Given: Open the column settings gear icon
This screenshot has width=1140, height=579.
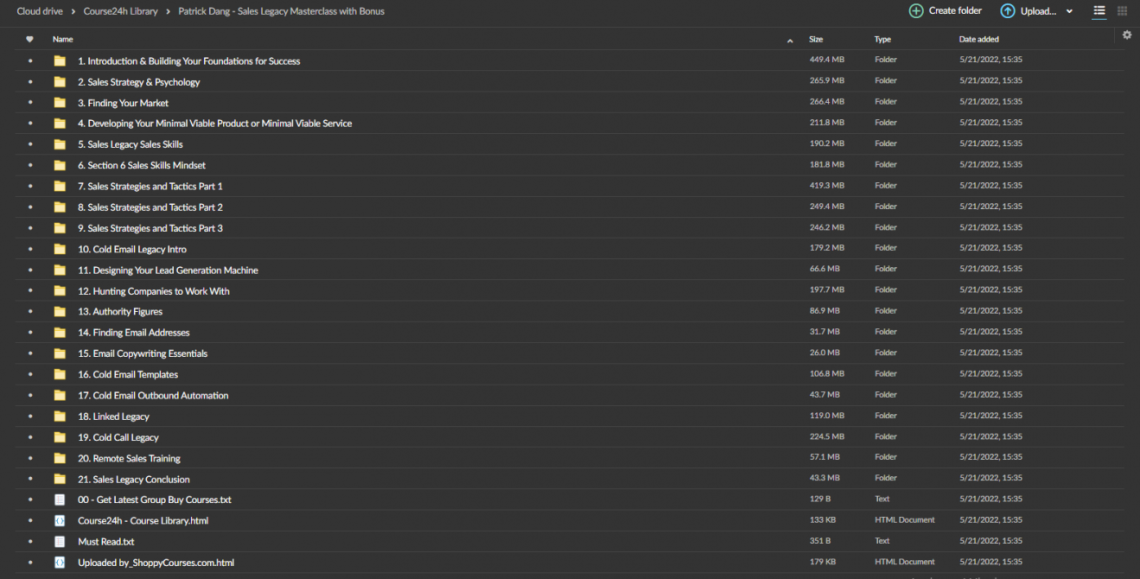Looking at the screenshot, I should pos(1125,33).
